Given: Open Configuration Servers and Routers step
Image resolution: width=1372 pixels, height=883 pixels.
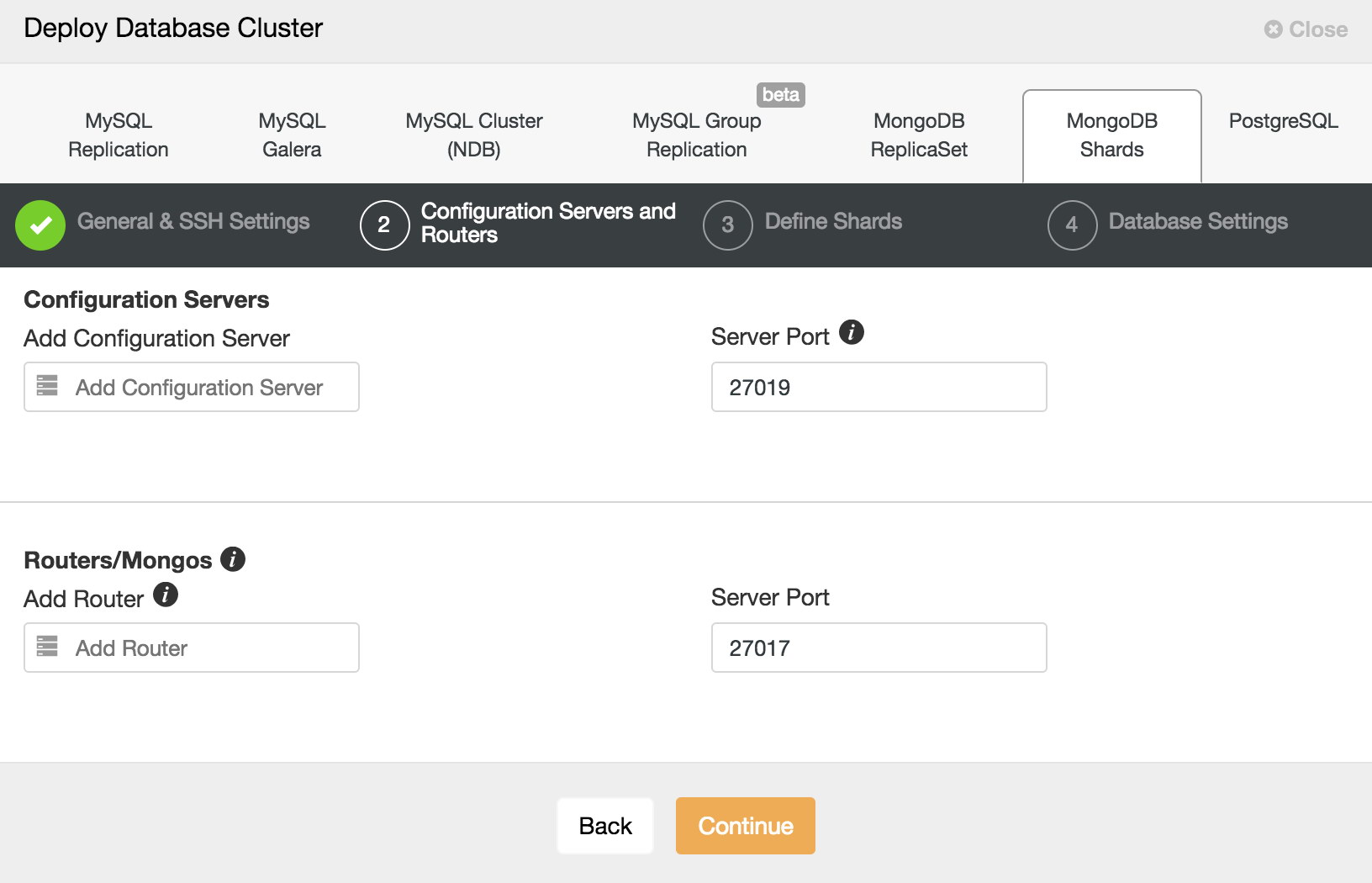Looking at the screenshot, I should click(548, 223).
